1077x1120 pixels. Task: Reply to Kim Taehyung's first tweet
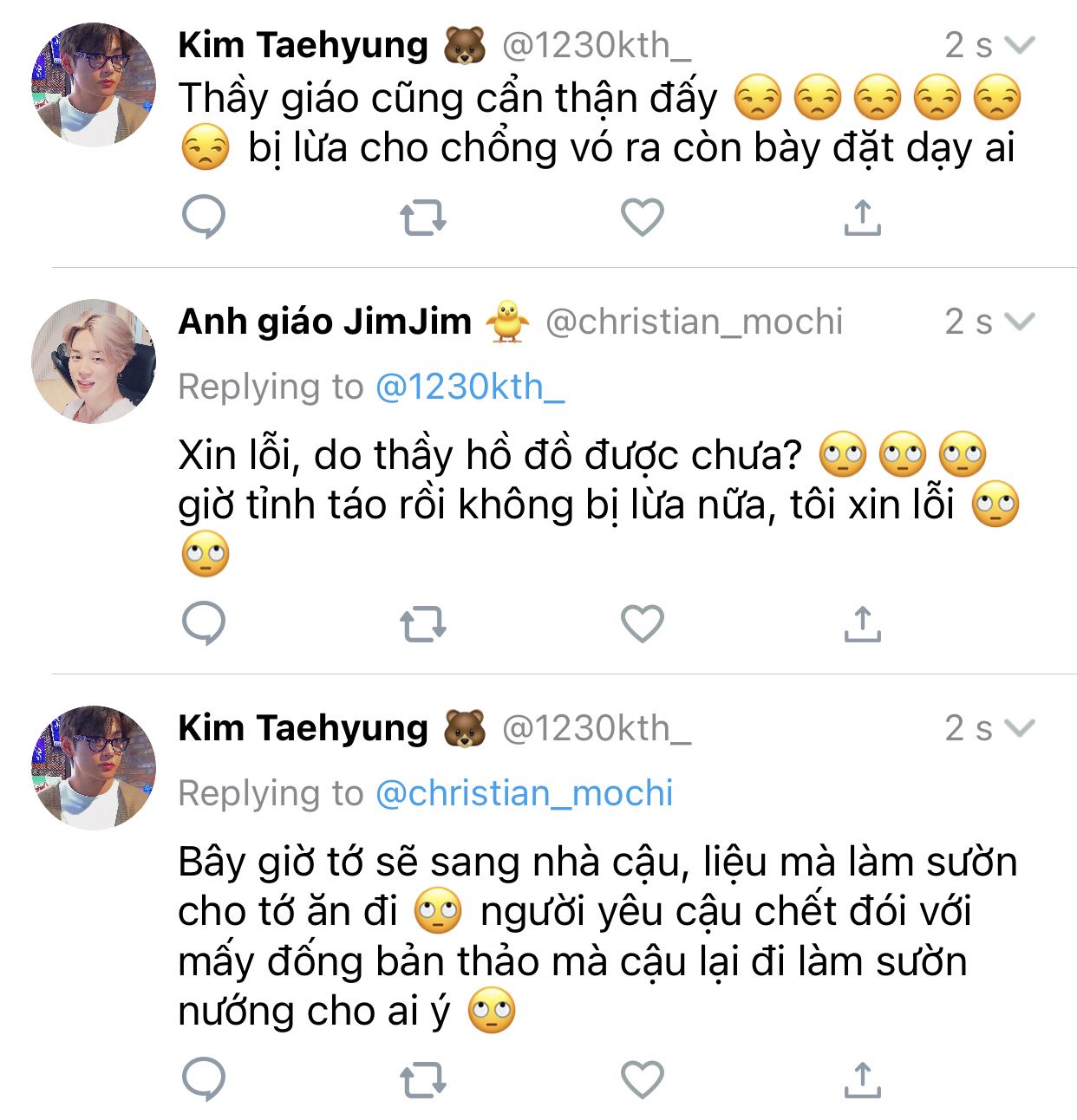(204, 217)
